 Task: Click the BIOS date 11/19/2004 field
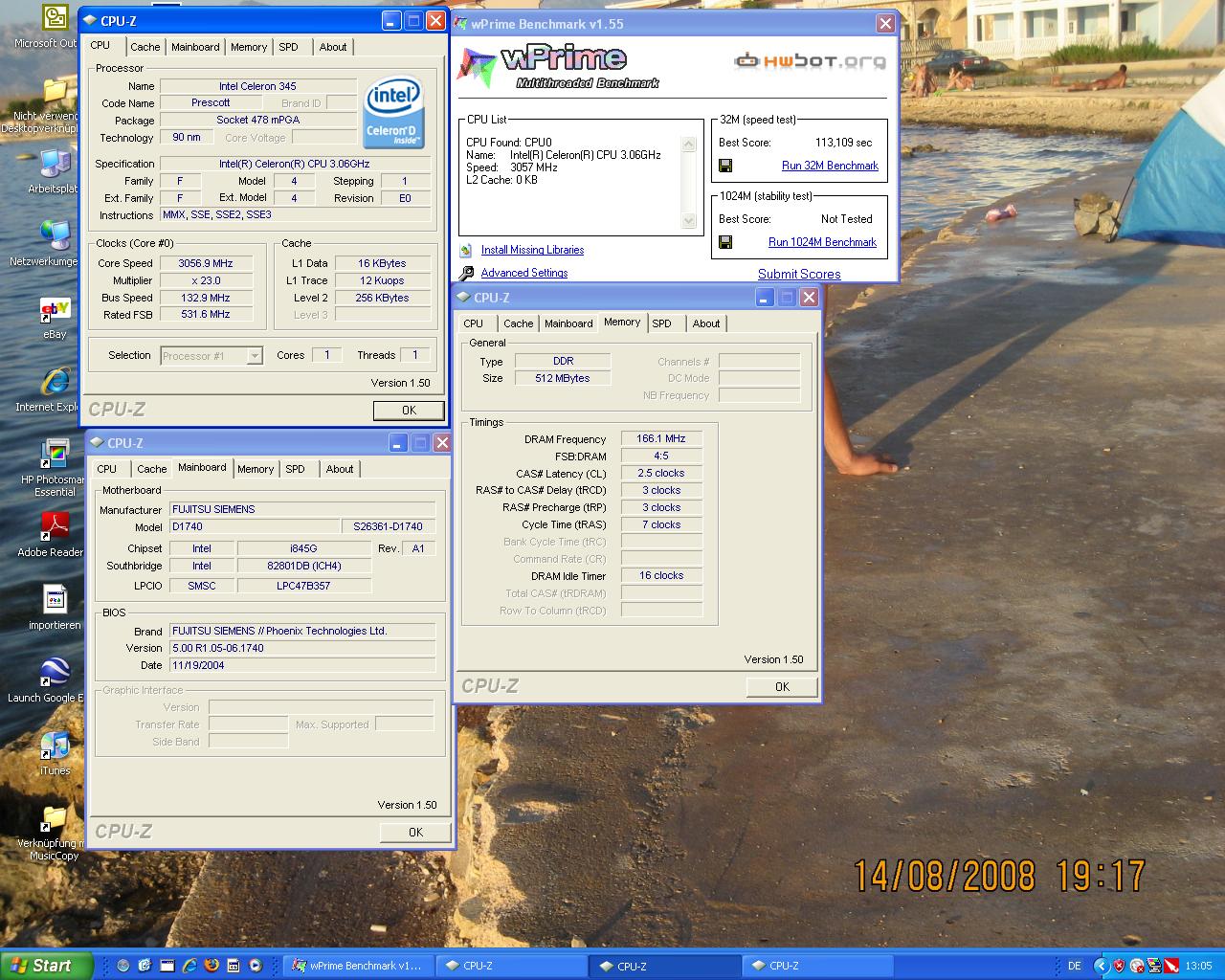coord(302,665)
